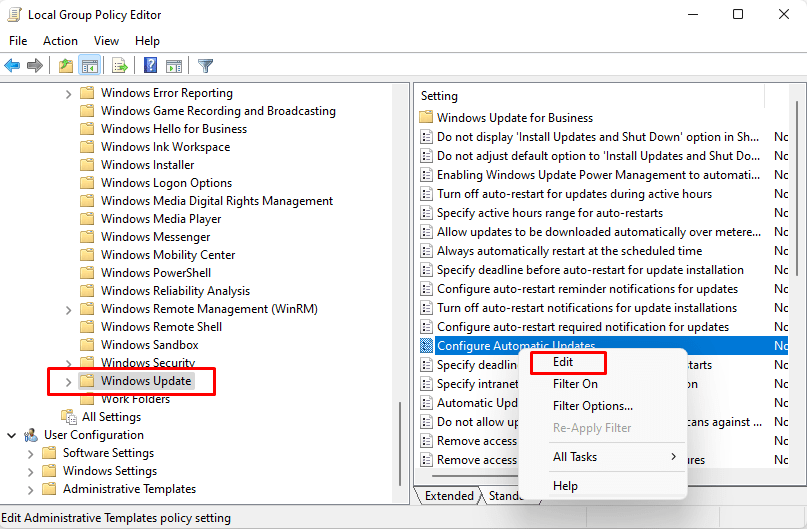Click the User Configuration icon
Screen dimensions: 807x529
(31, 435)
